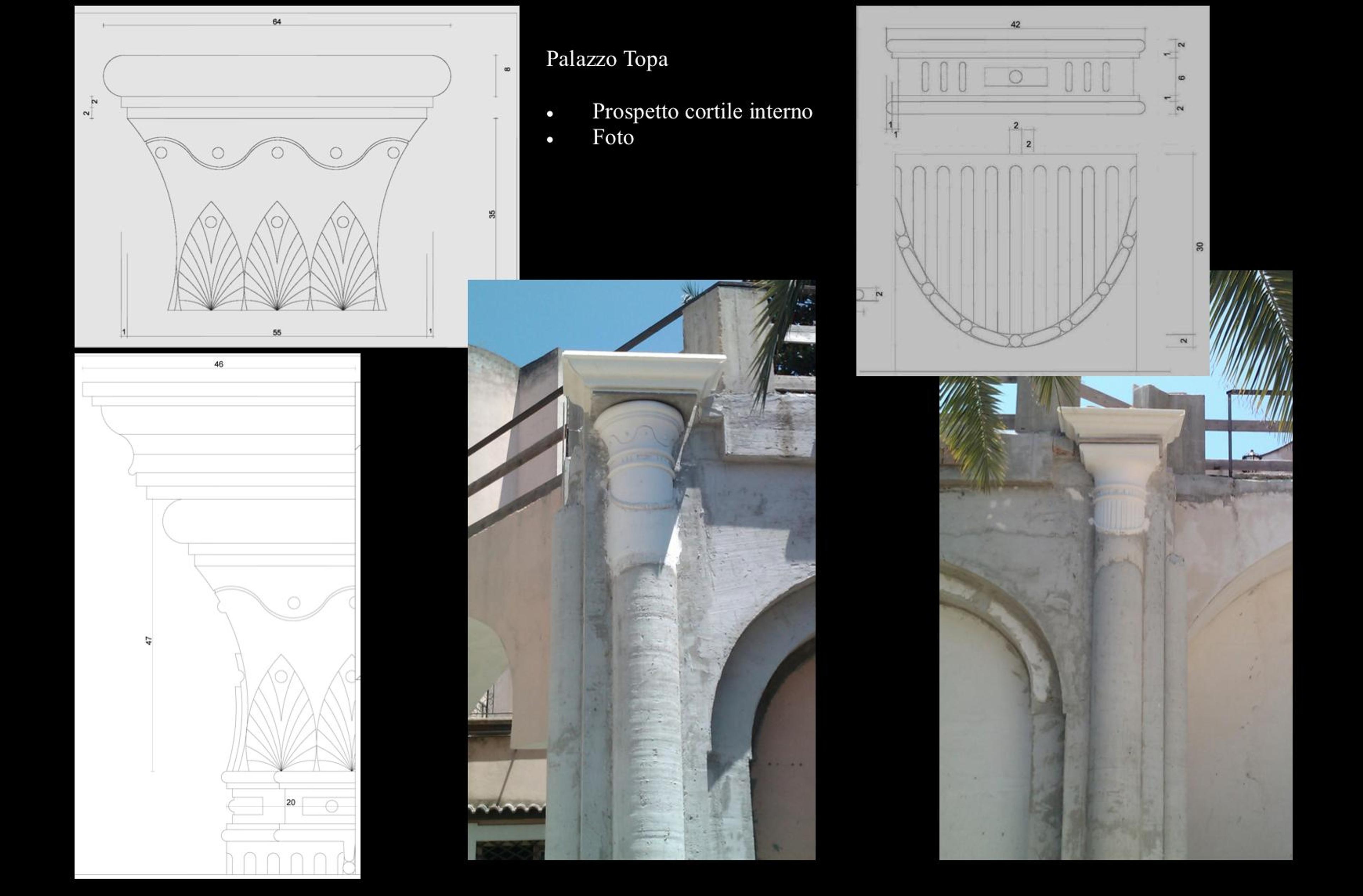Click the Palazzo Topa title text

(607, 59)
